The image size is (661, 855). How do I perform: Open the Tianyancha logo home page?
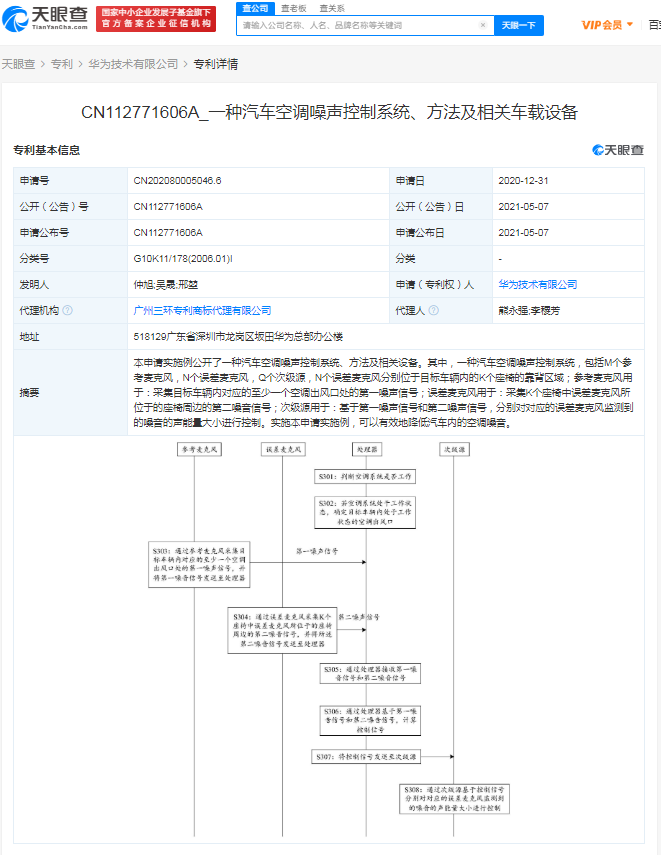pos(45,18)
